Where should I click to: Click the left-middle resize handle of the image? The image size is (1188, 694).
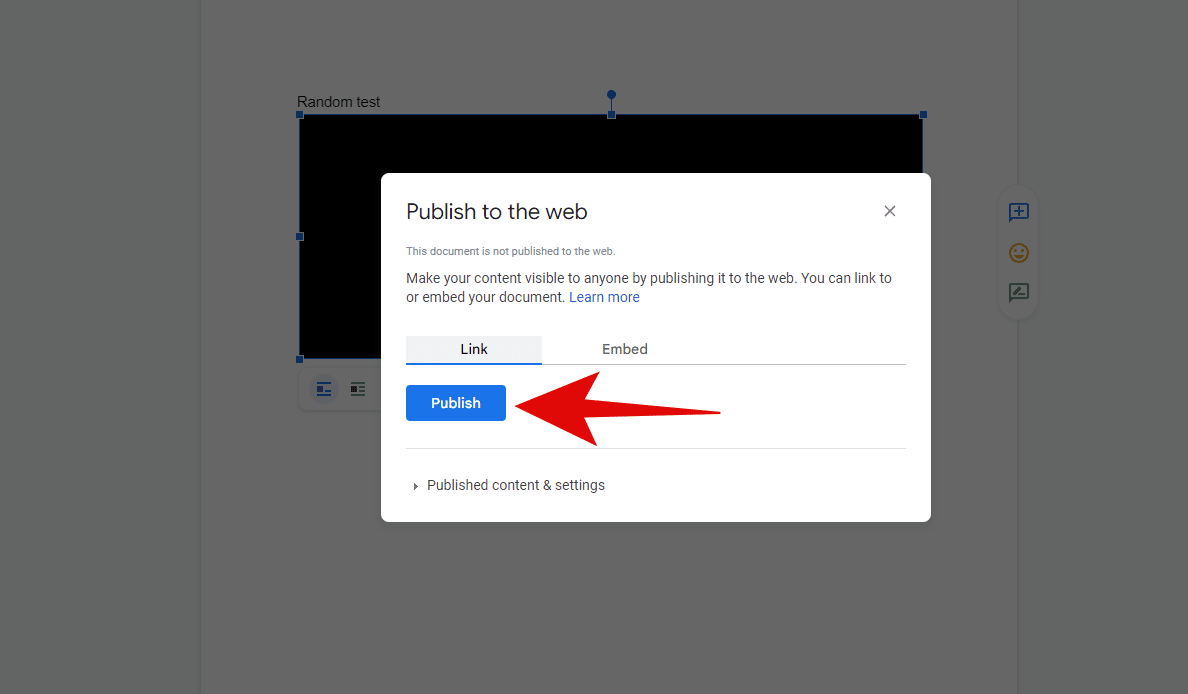click(299, 236)
